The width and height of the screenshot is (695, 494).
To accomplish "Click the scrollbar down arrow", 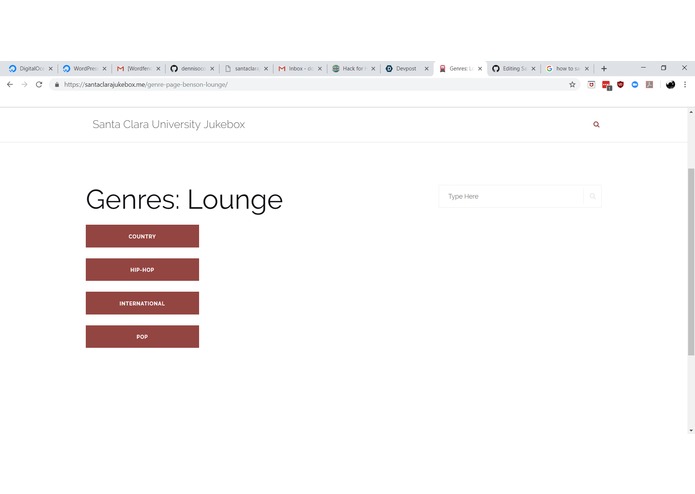I will tap(691, 430).
